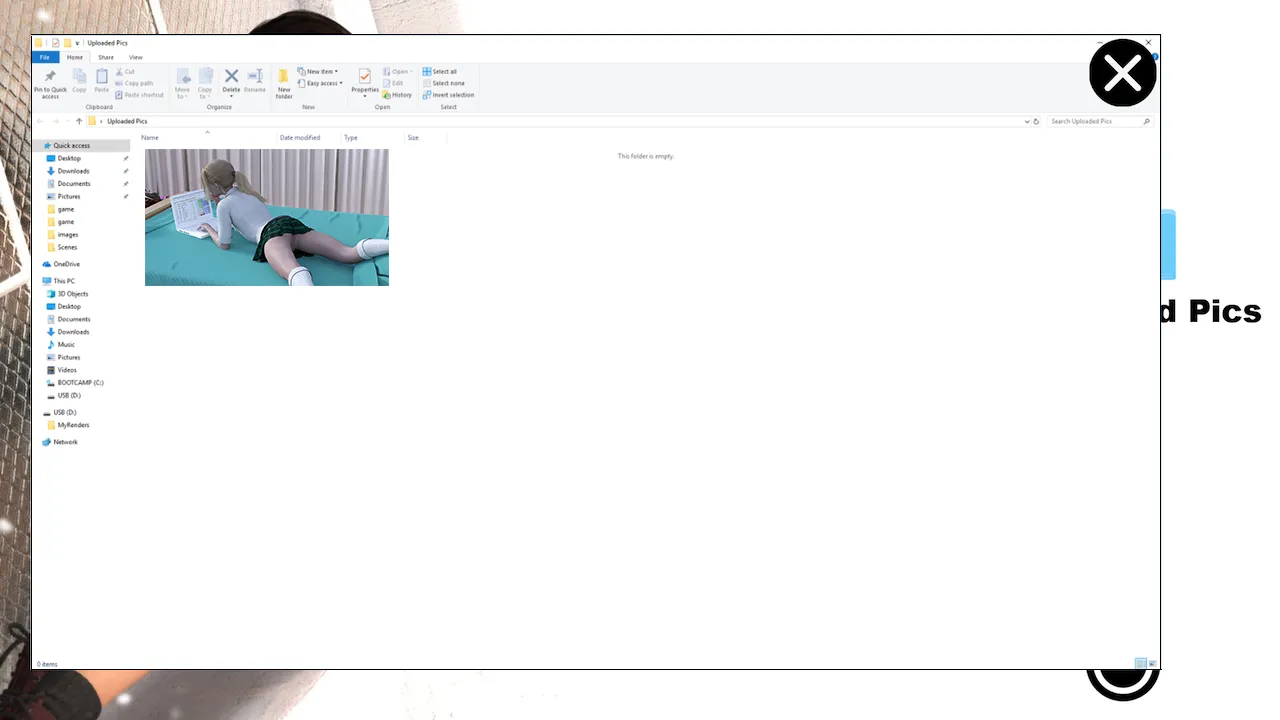The image size is (1280, 720).
Task: Switch to large icons view at bottom right
Action: [1152, 664]
